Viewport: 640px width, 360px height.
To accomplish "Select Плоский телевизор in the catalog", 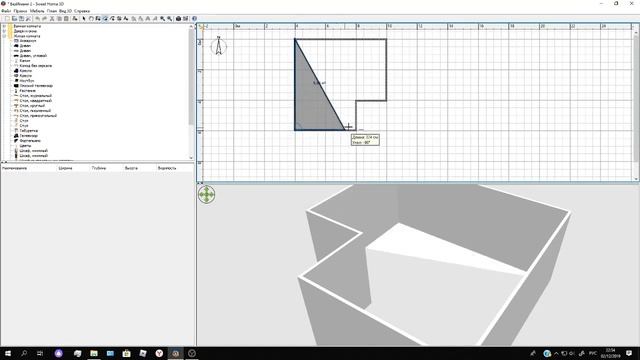I will (x=36, y=86).
